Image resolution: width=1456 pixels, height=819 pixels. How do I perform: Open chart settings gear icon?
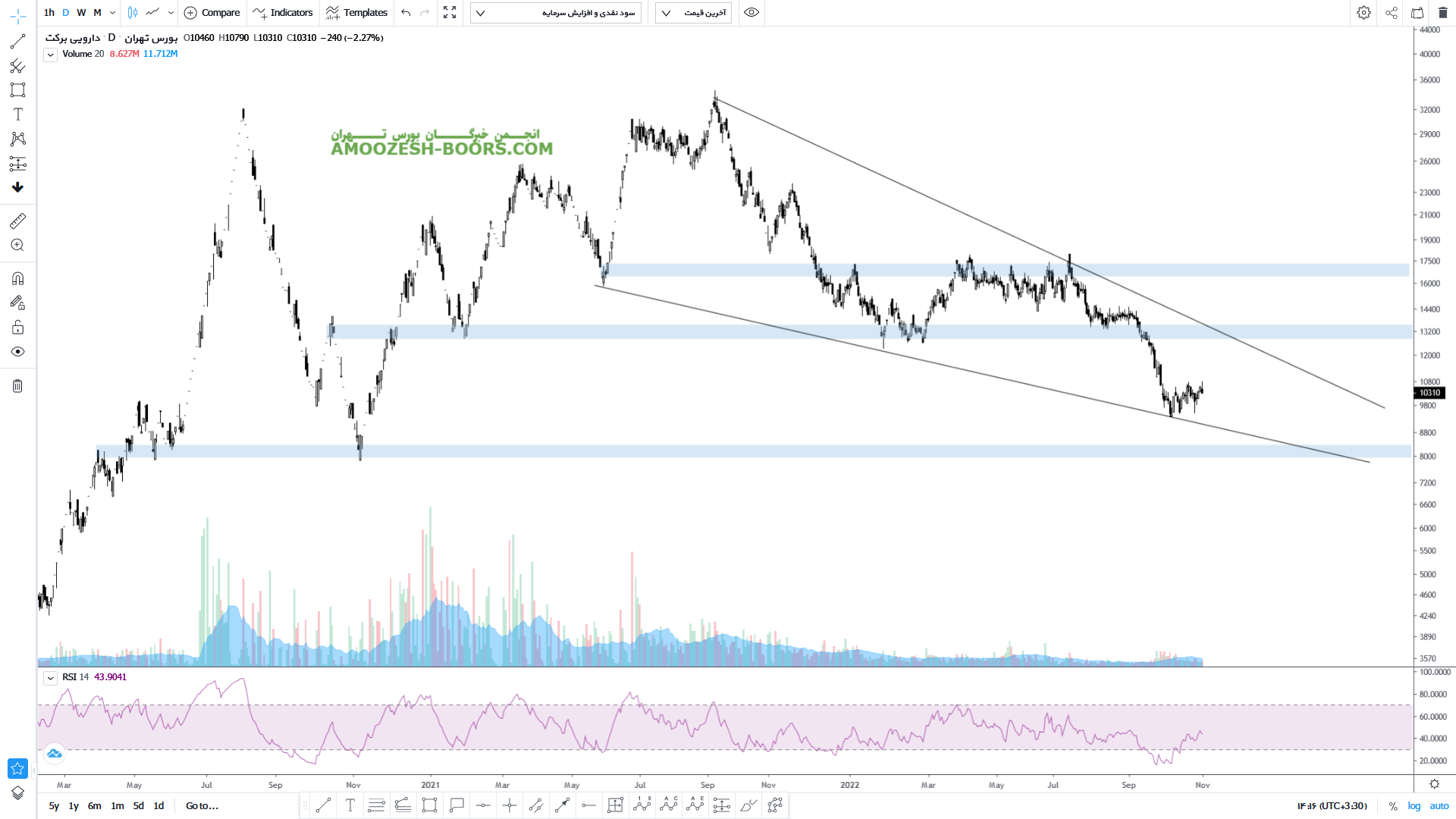coord(1363,13)
